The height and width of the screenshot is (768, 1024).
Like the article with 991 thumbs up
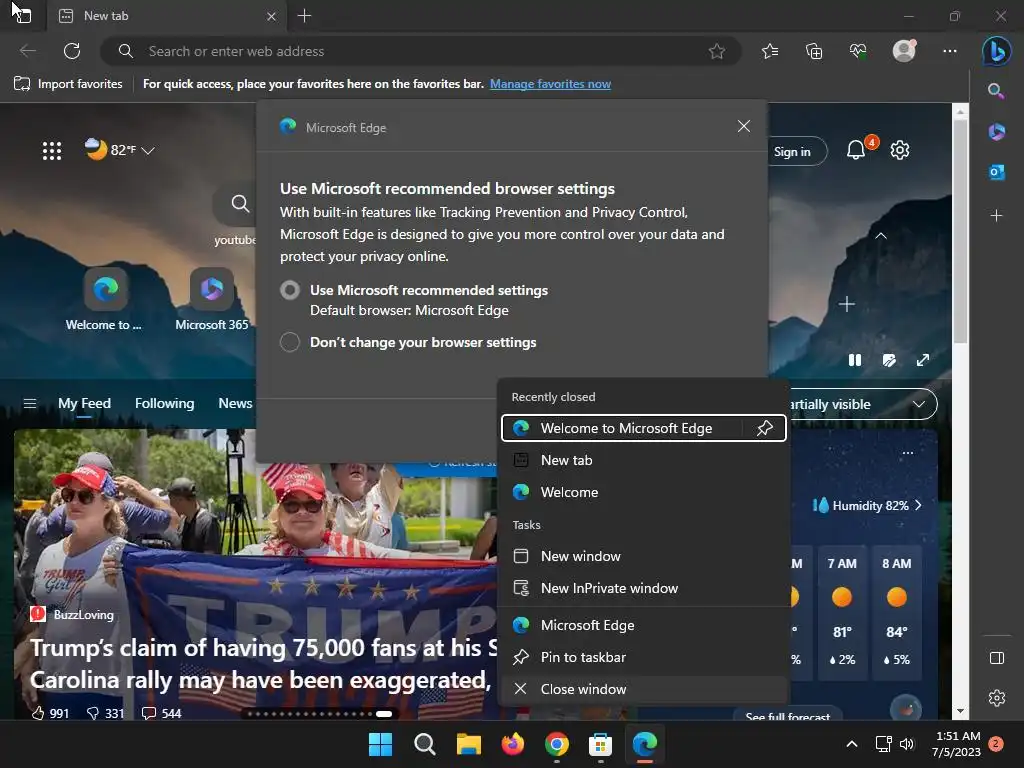coord(50,713)
